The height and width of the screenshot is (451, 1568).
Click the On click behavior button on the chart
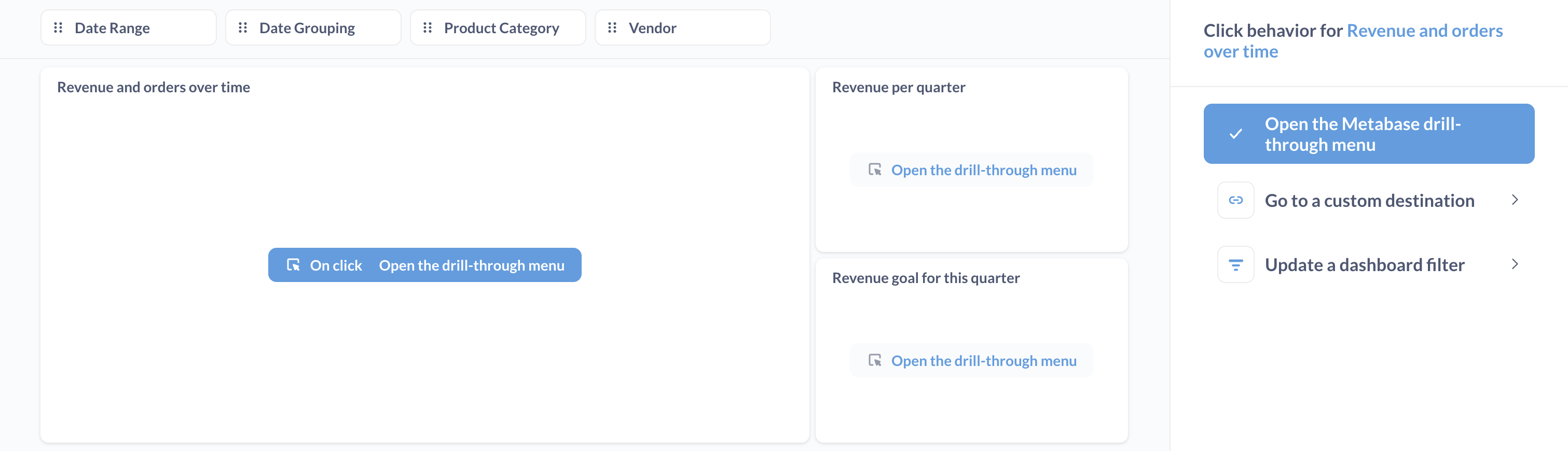click(x=424, y=264)
